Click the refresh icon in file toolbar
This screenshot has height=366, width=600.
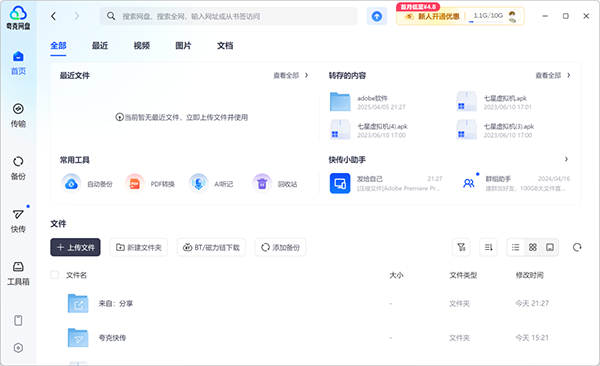(x=577, y=247)
